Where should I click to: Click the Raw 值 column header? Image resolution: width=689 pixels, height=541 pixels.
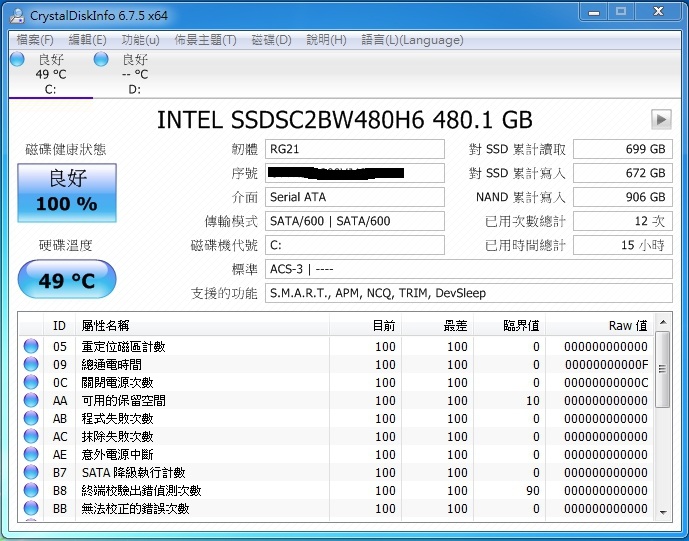tap(599, 326)
